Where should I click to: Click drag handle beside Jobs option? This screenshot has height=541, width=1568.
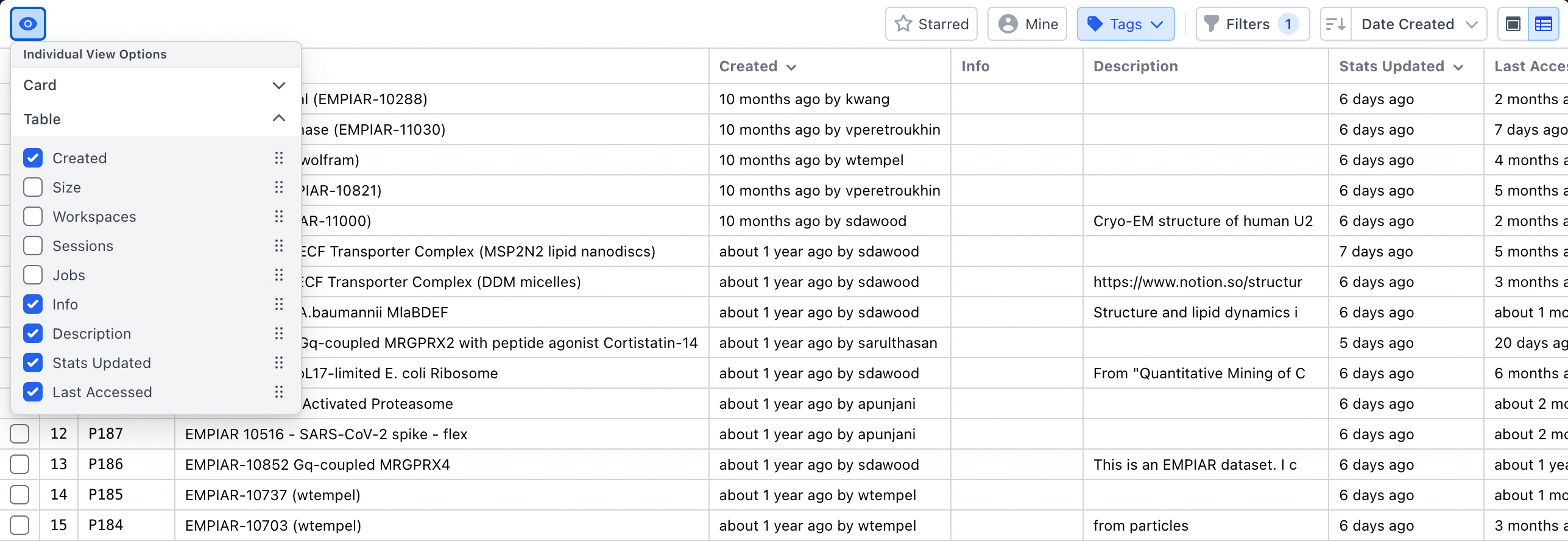[x=279, y=275]
